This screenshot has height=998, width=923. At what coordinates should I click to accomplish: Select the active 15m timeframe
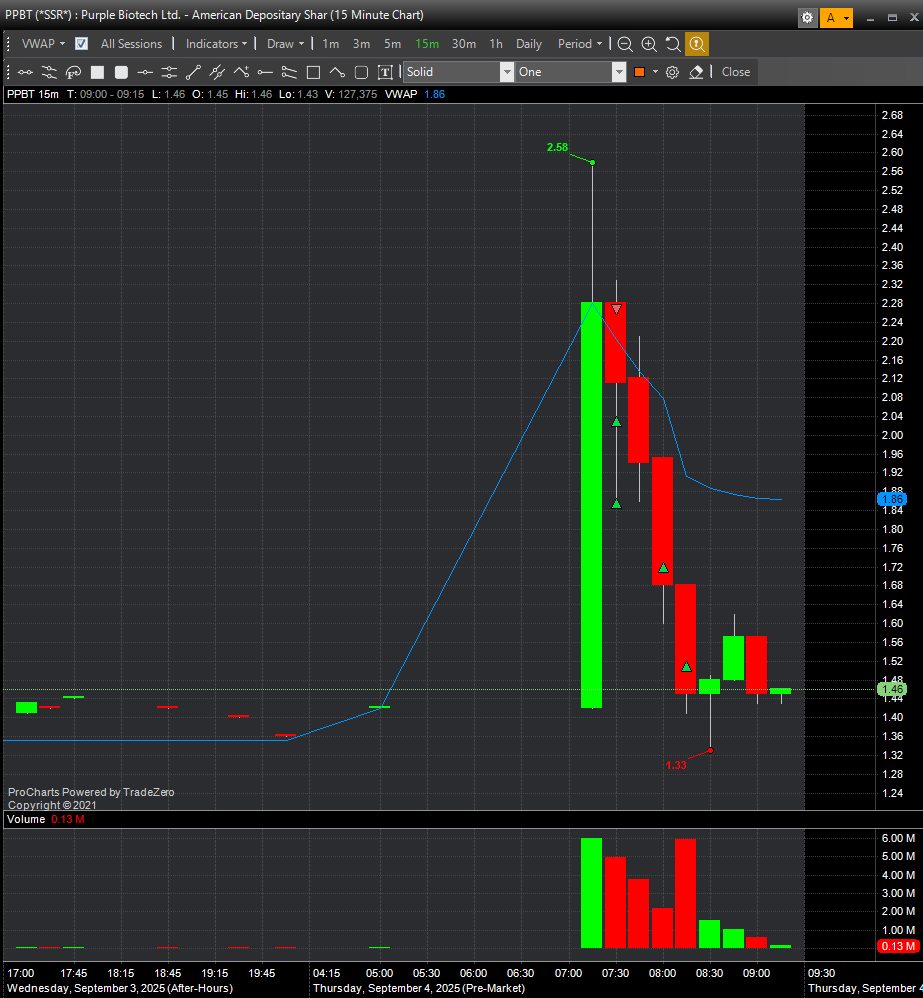coord(427,44)
